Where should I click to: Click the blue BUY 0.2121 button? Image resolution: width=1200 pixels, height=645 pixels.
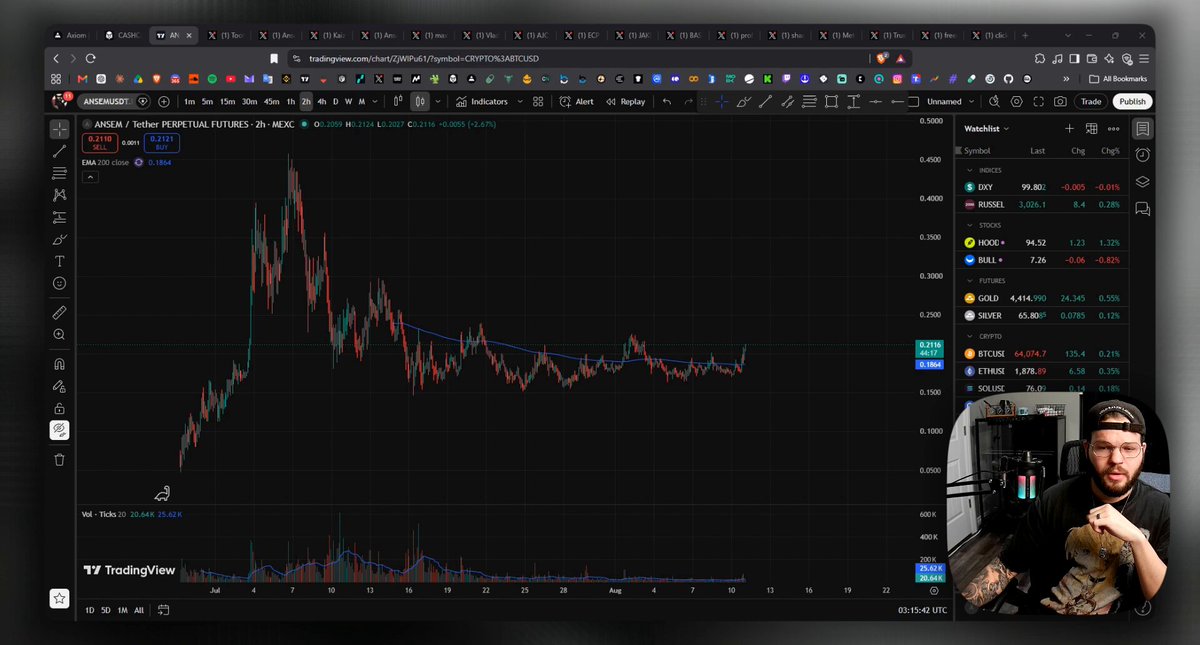coord(161,143)
